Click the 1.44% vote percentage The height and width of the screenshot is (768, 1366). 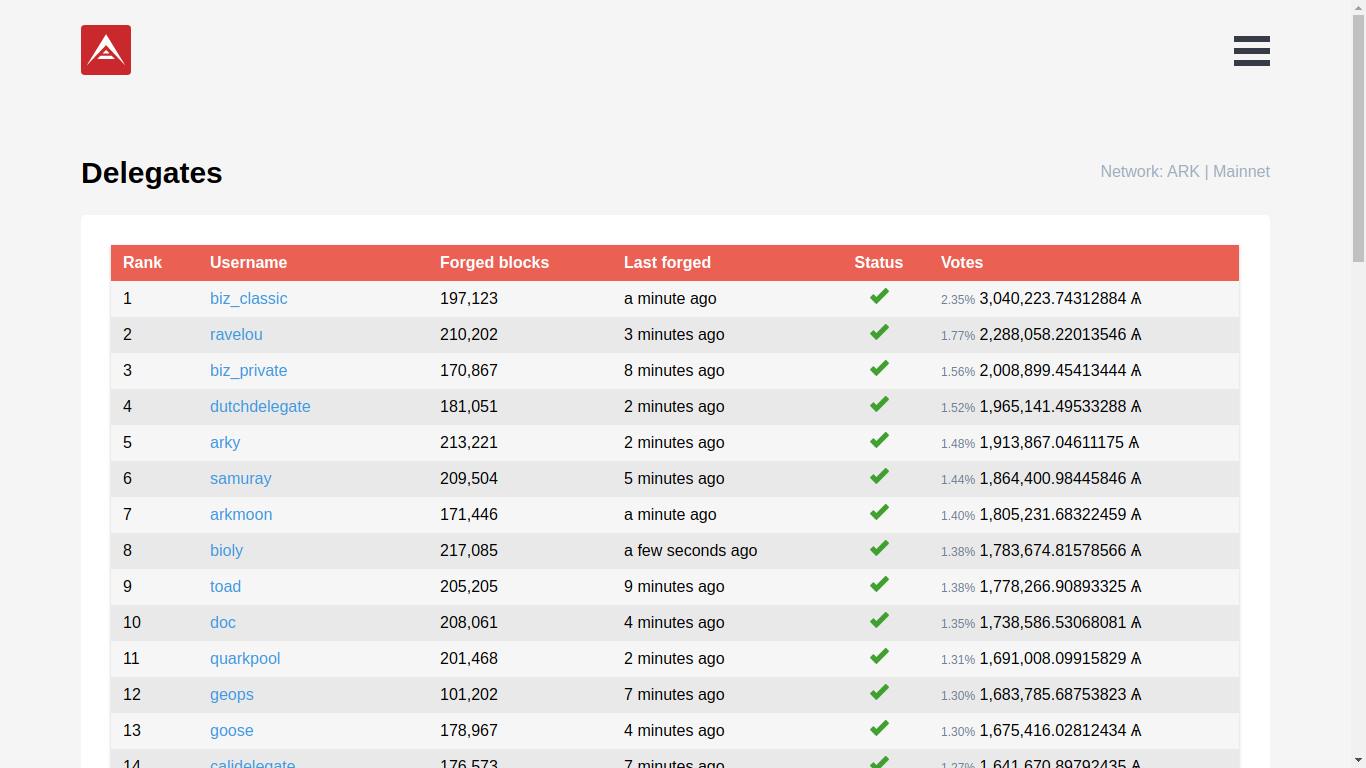coord(958,480)
